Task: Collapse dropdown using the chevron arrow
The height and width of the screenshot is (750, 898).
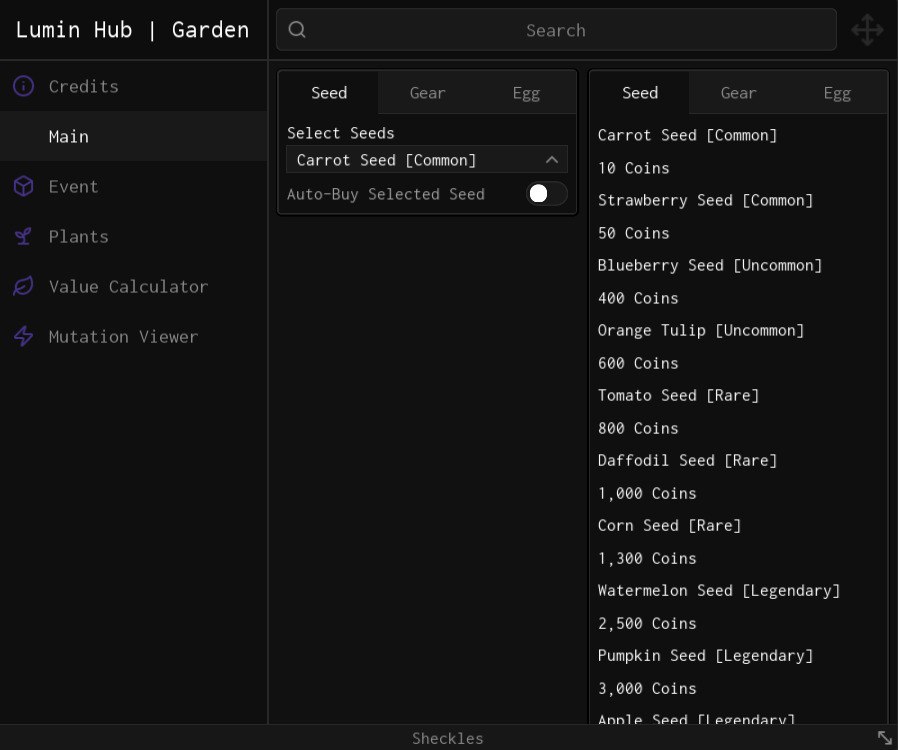Action: click(x=552, y=160)
